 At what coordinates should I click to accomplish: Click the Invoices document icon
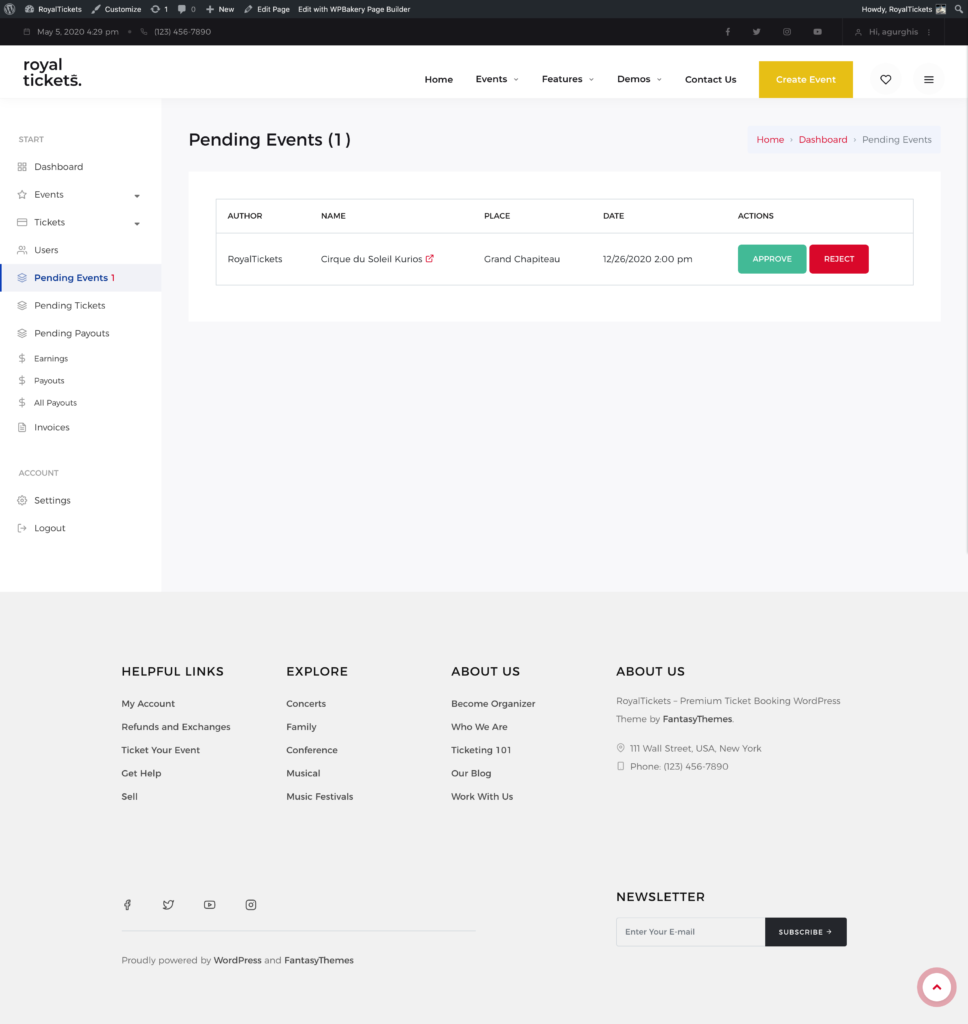click(22, 427)
